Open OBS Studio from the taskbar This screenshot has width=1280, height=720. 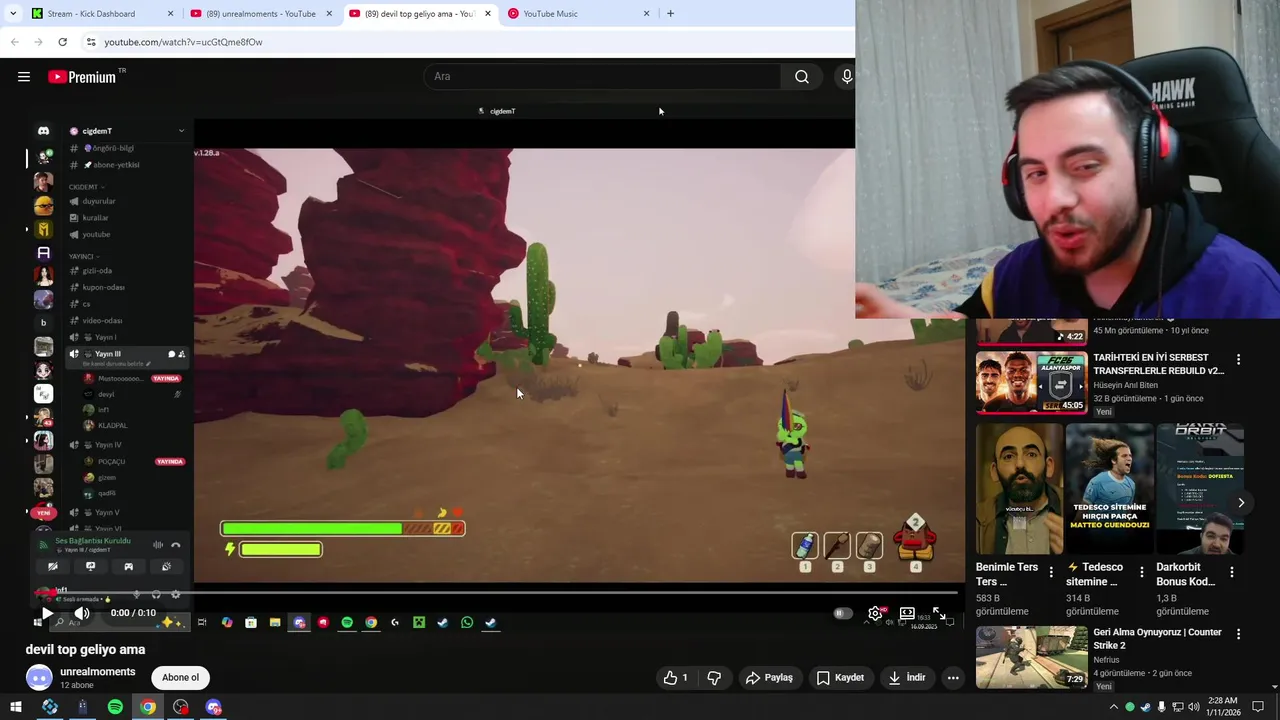[x=180, y=707]
